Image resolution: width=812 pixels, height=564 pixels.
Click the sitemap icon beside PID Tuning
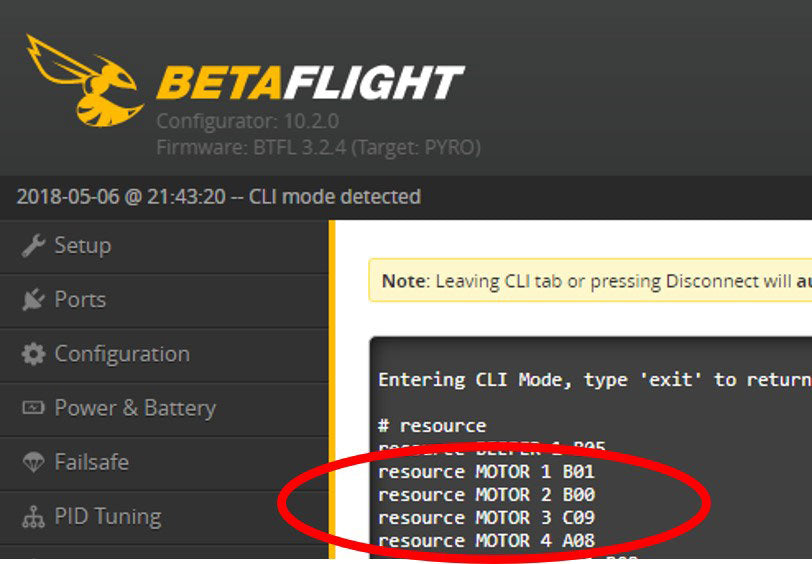(x=33, y=517)
